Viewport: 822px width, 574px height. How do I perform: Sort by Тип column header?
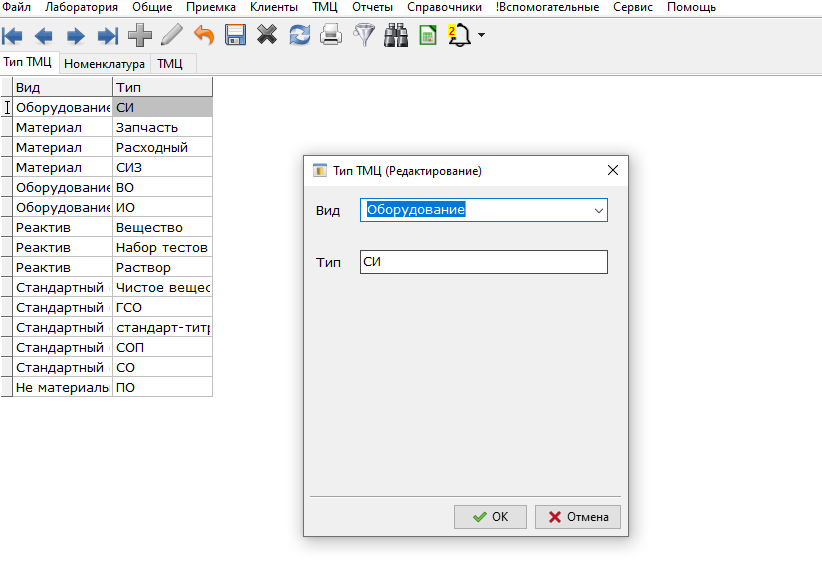(x=163, y=88)
